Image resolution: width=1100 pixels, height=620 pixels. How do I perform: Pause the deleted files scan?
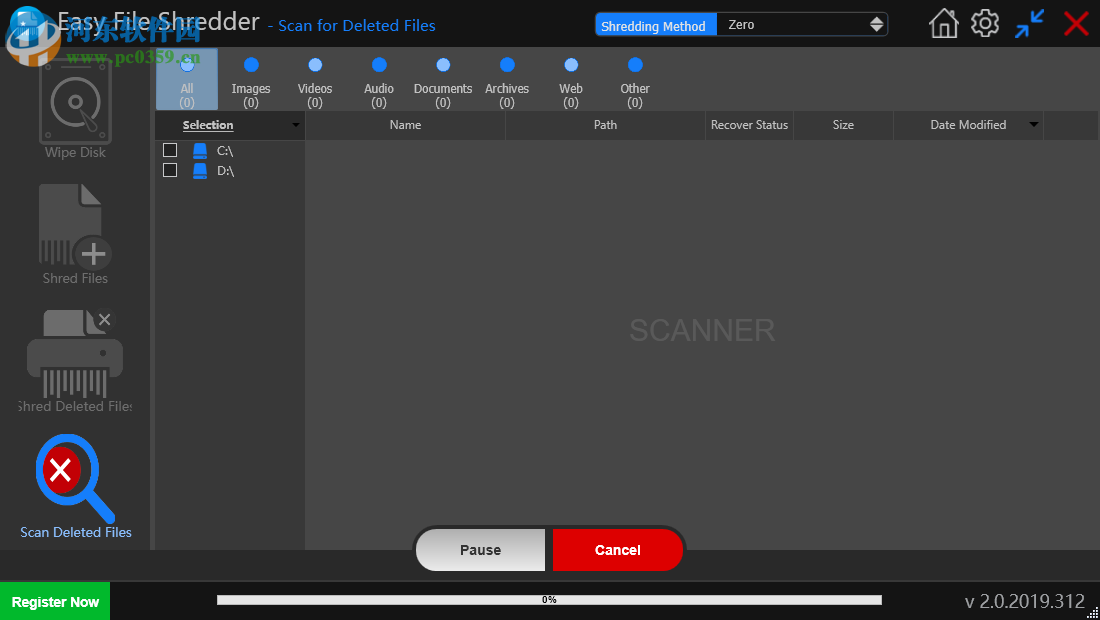pos(480,549)
